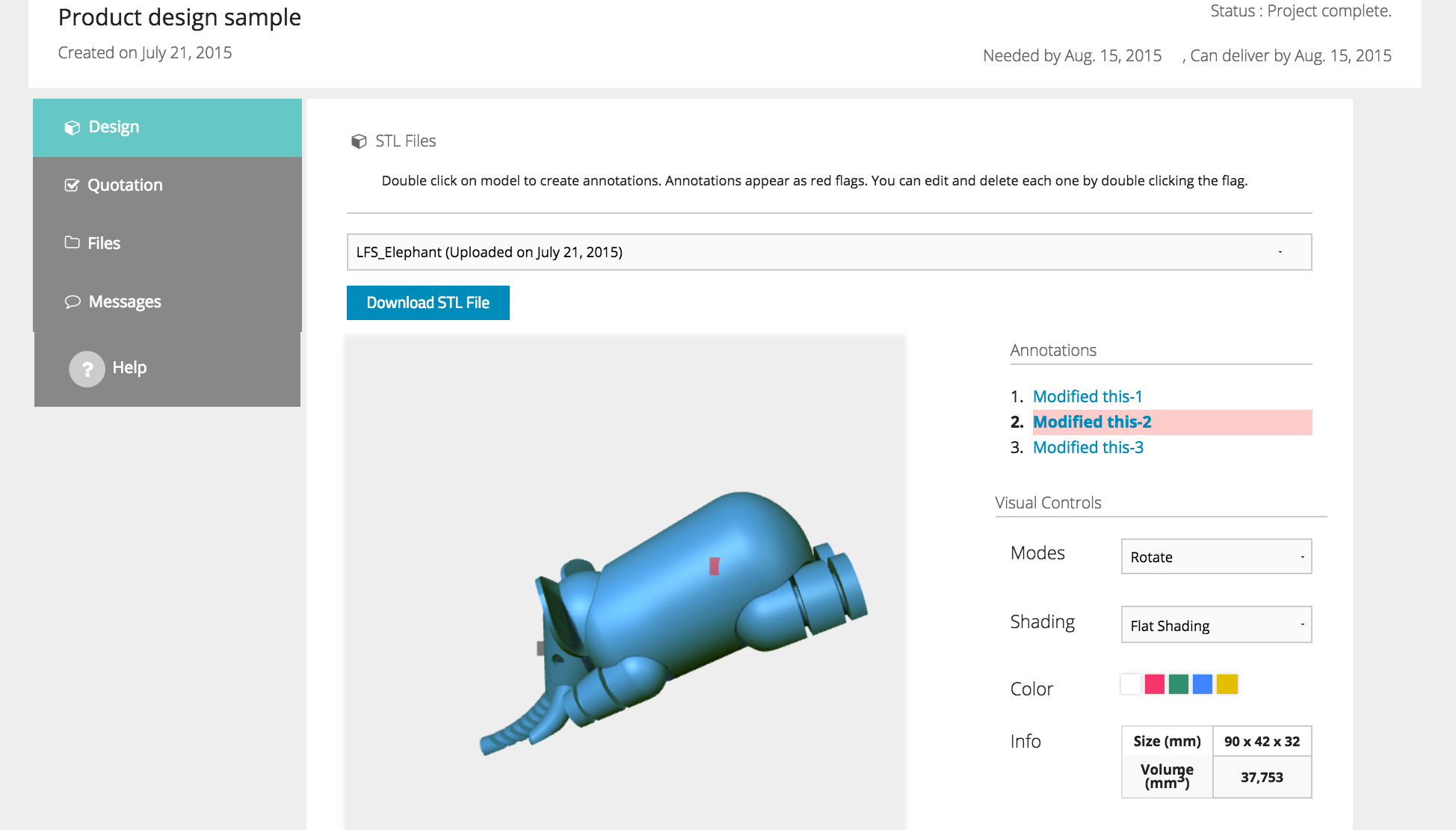
Task: Click the Files folder icon
Action: click(72, 242)
